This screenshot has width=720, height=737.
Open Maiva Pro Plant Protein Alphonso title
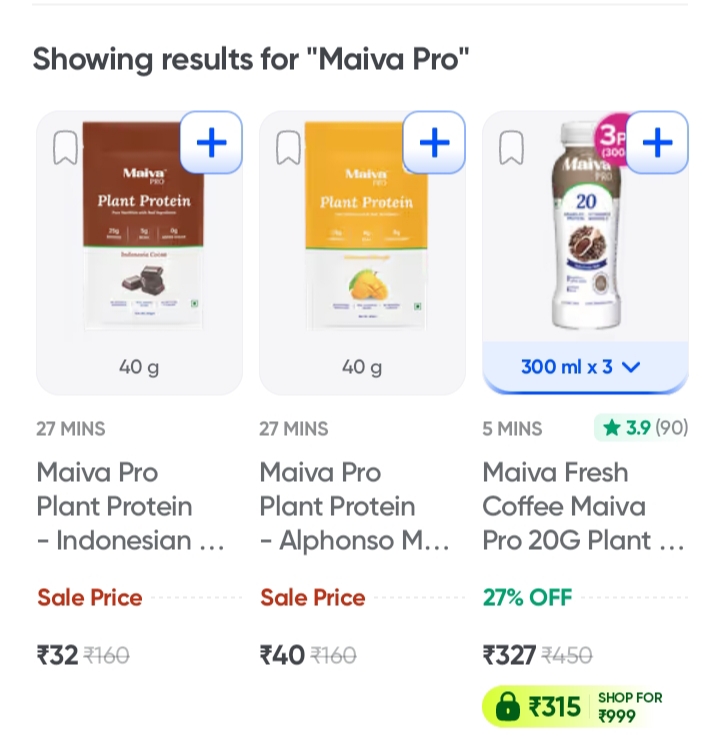coord(354,506)
